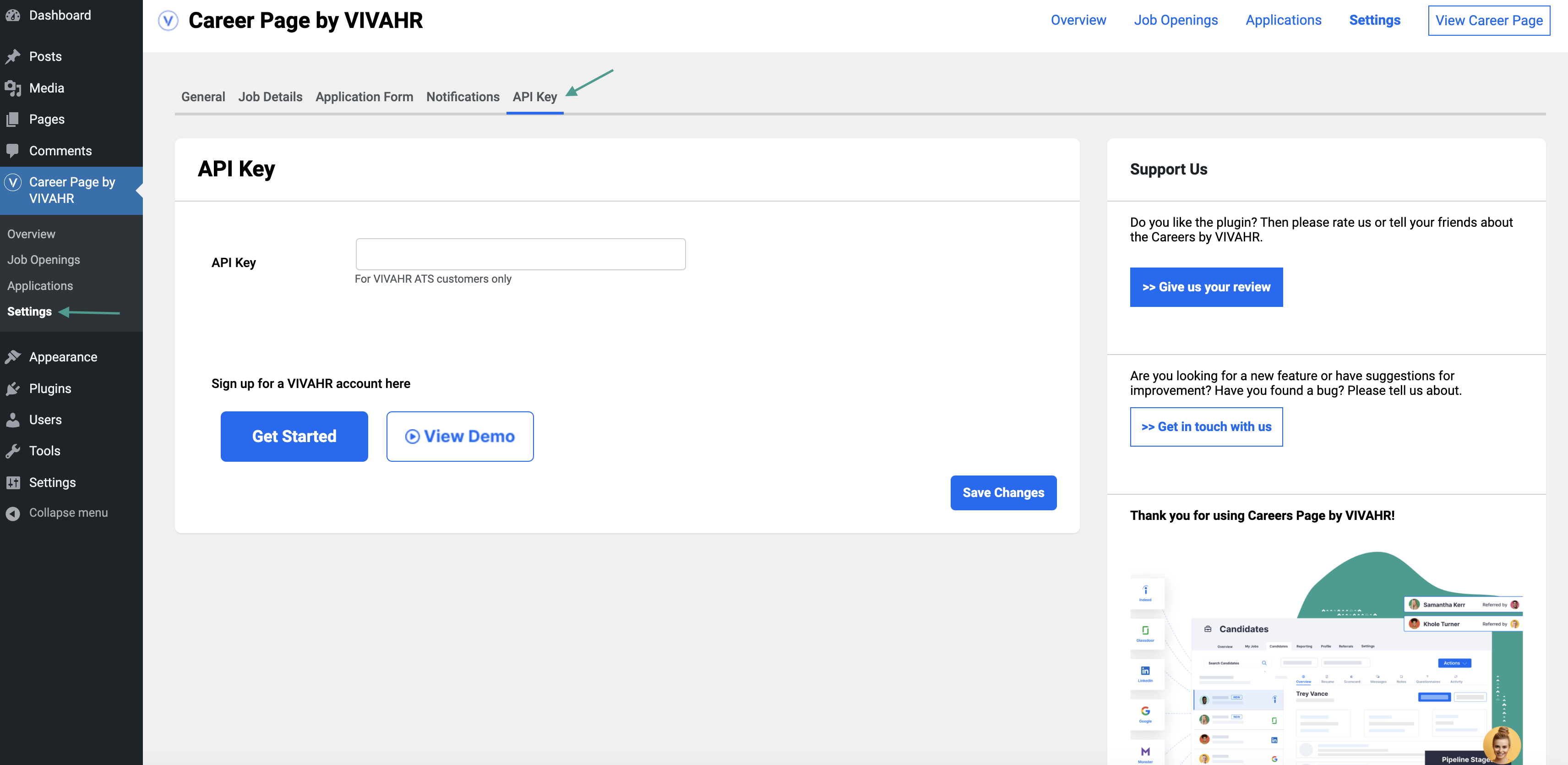Screen dimensions: 1568x765
Task: Click the Appearance paintbrush icon
Action: 13,357
